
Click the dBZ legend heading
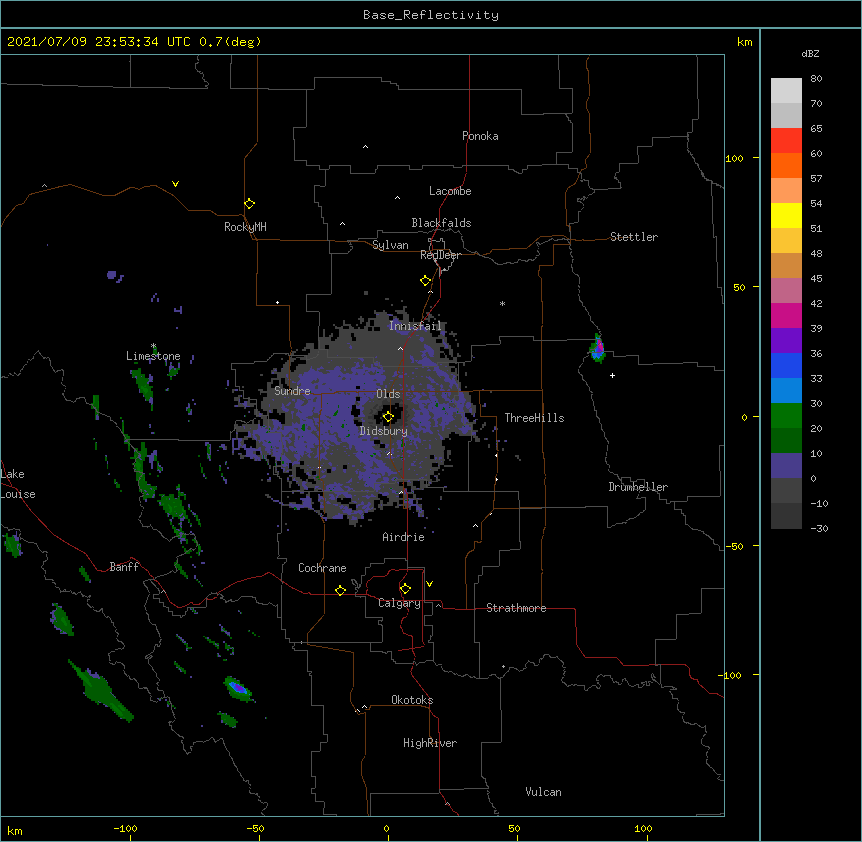(810, 53)
